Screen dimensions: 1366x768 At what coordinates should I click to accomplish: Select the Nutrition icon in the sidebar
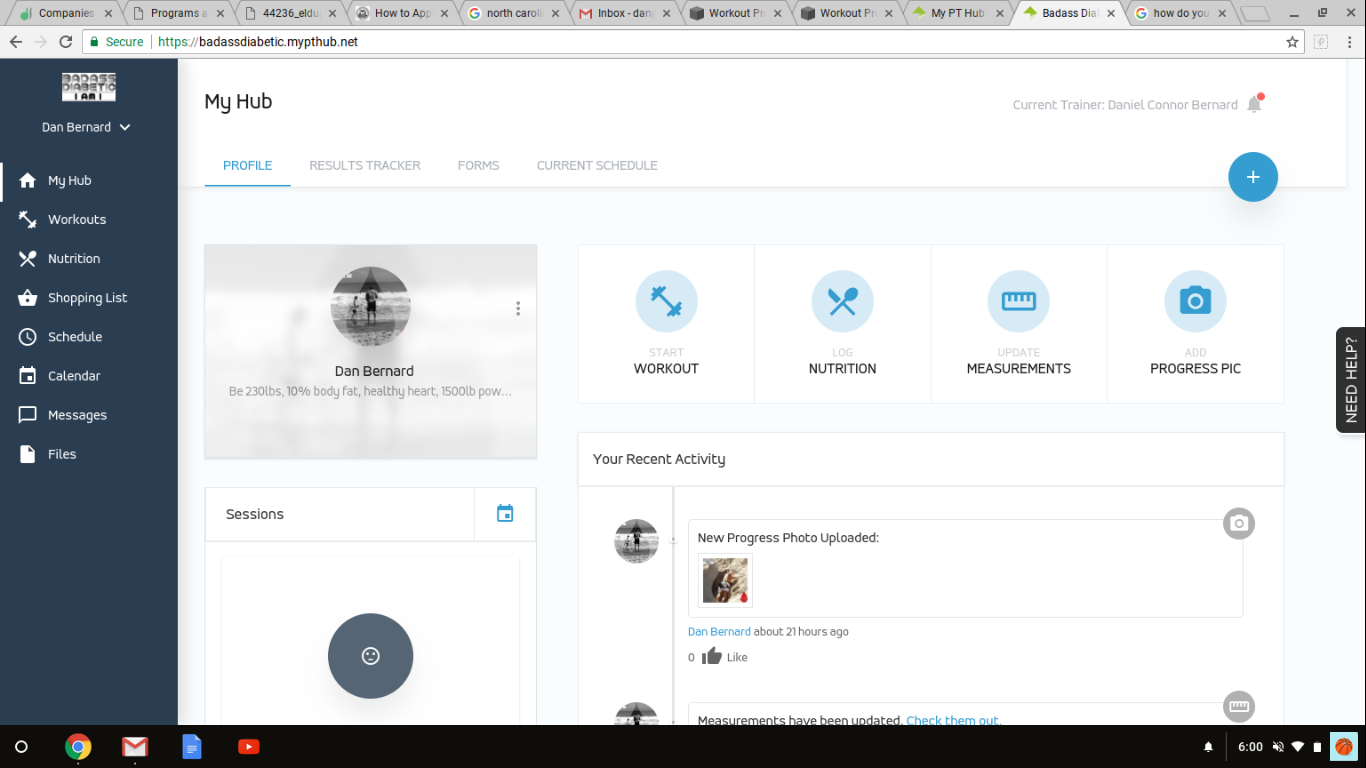(x=24, y=258)
